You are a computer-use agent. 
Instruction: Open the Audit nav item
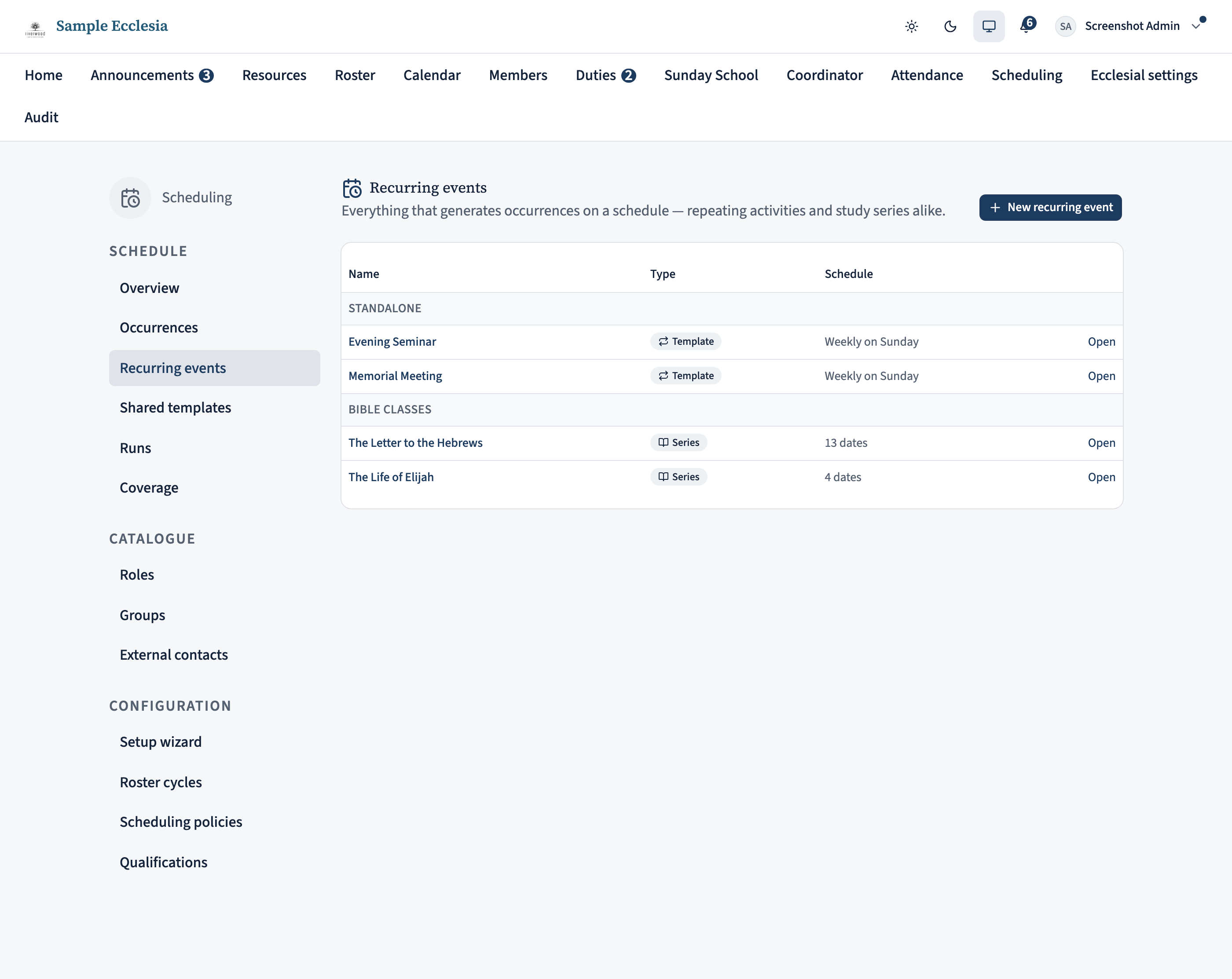41,118
